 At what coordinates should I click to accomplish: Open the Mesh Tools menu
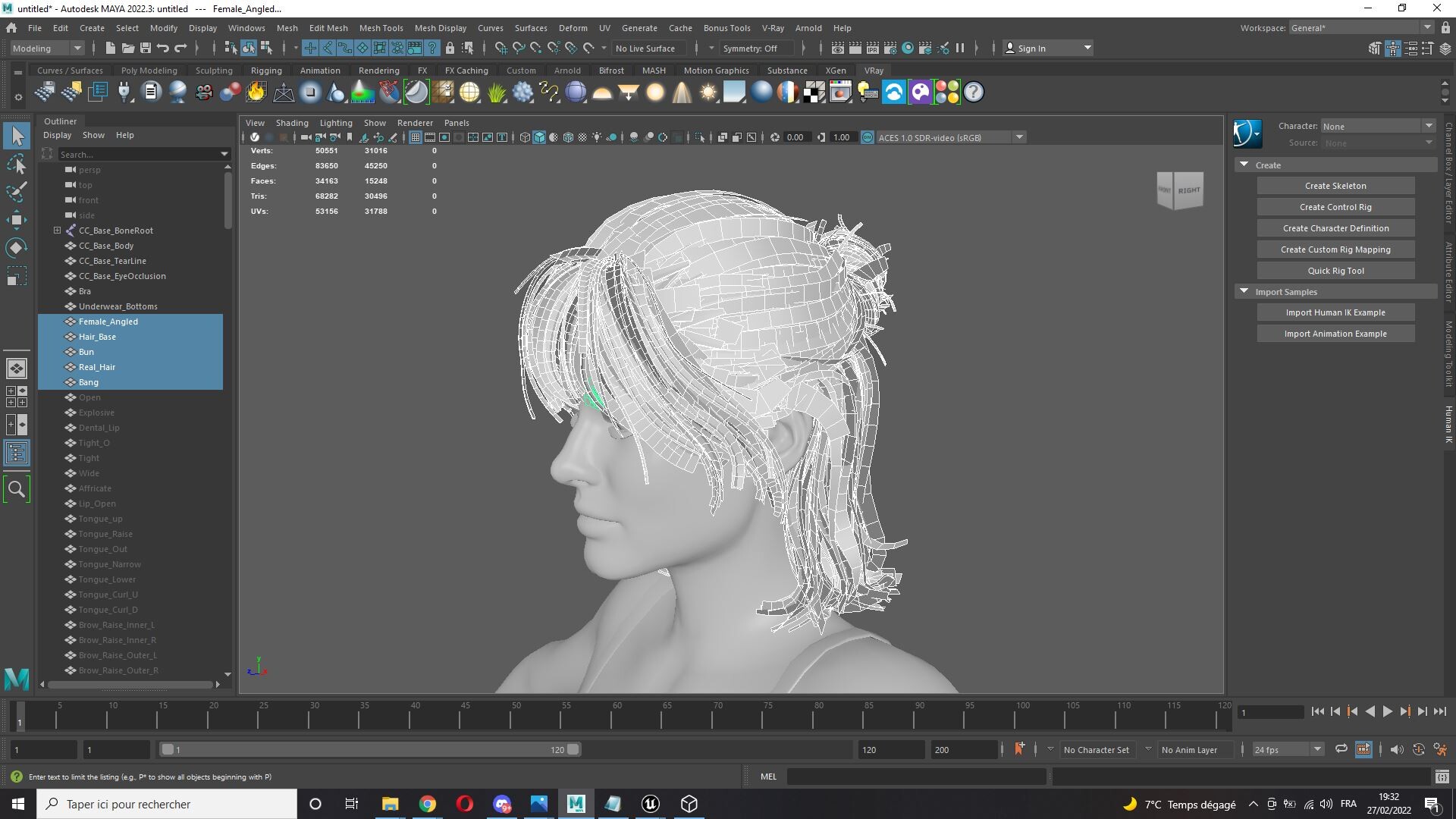[x=381, y=28]
